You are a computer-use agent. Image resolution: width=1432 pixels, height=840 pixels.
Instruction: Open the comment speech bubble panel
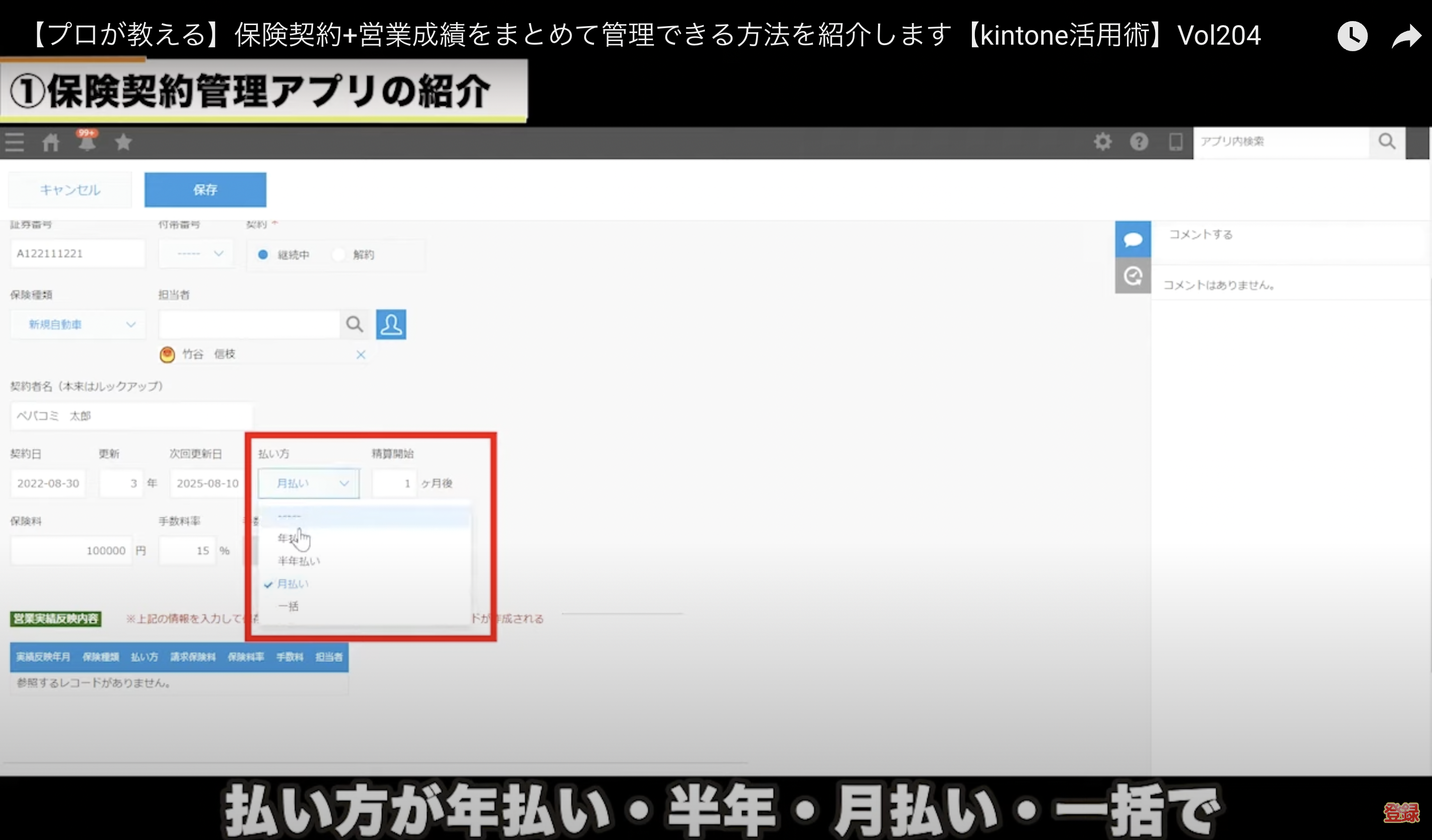[1132, 239]
